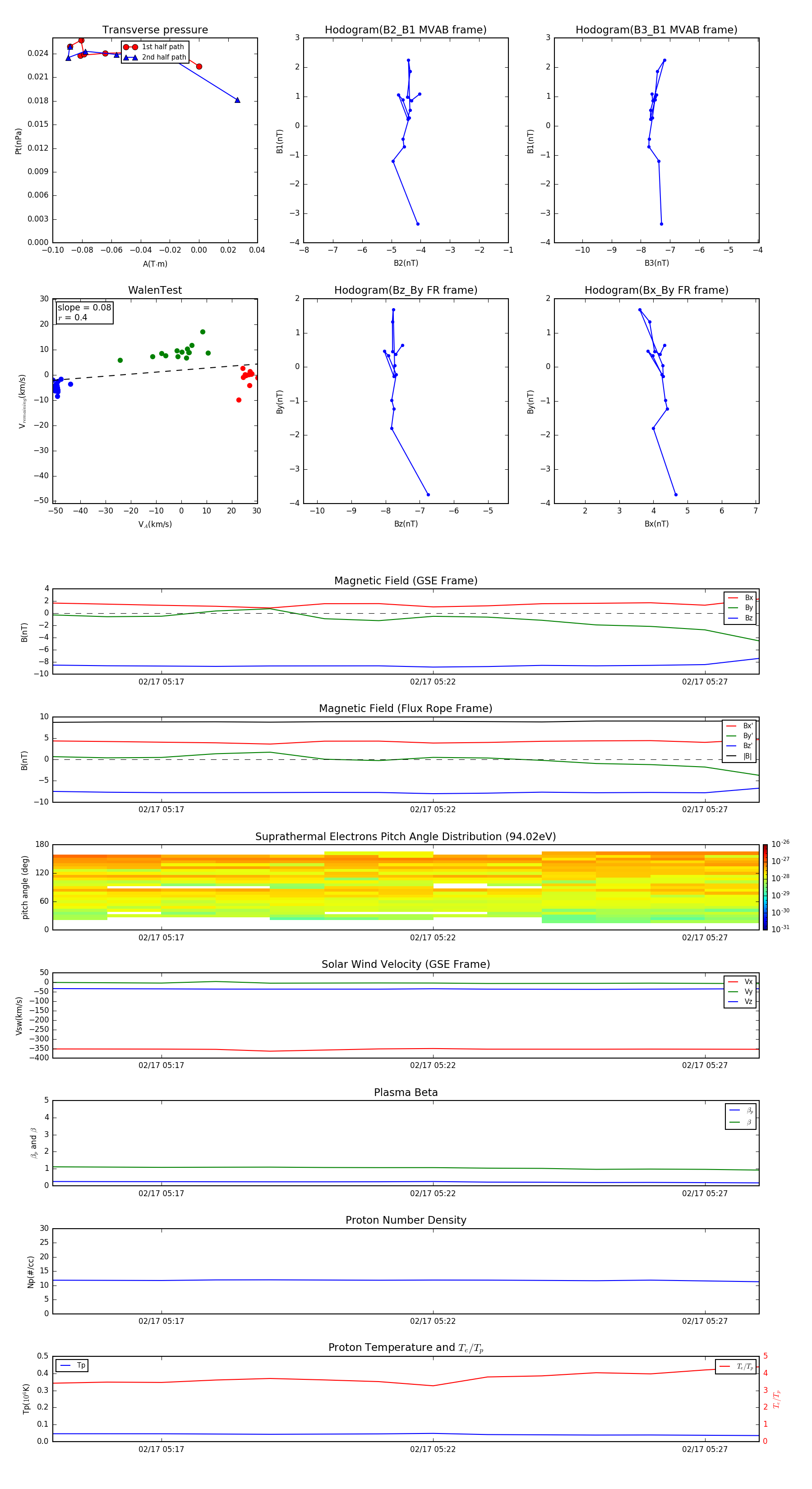Click '02/17 05:22' tick under Proton Number Density
The height and width of the screenshot is (1489, 812).
pyautogui.click(x=433, y=1321)
